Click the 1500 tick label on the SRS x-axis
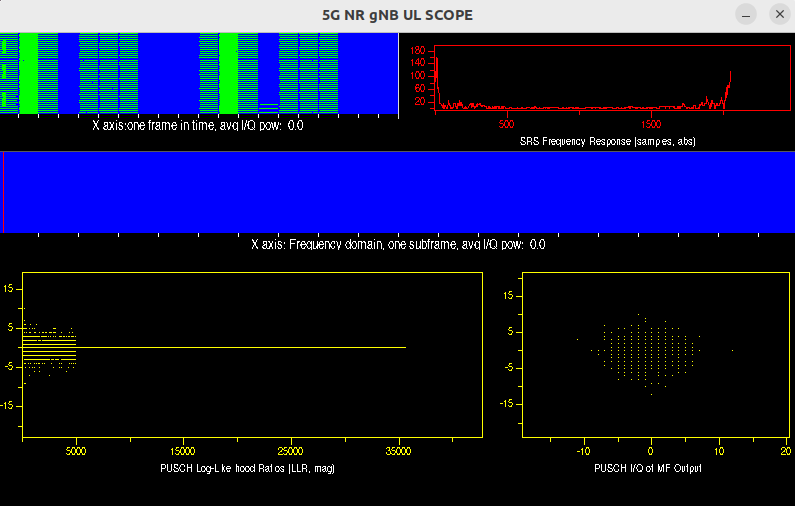This screenshot has width=795, height=506. click(651, 125)
